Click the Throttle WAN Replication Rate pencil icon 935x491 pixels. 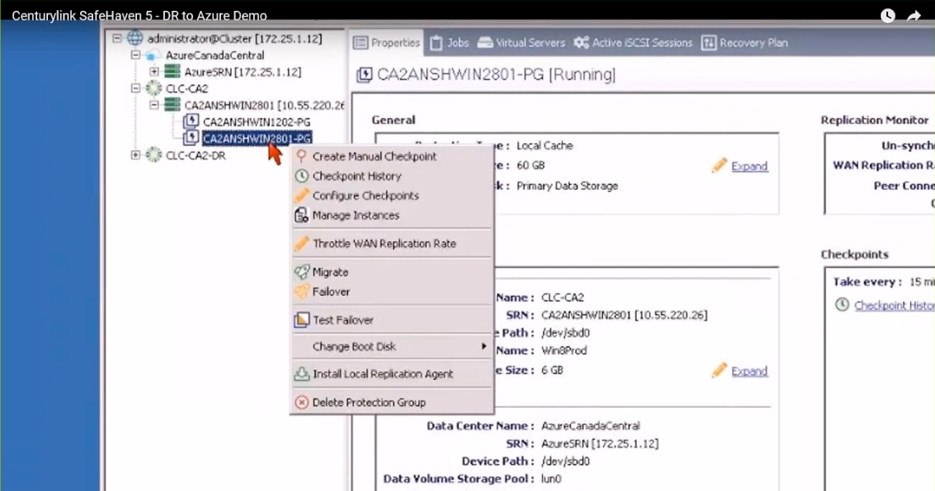pyautogui.click(x=302, y=243)
